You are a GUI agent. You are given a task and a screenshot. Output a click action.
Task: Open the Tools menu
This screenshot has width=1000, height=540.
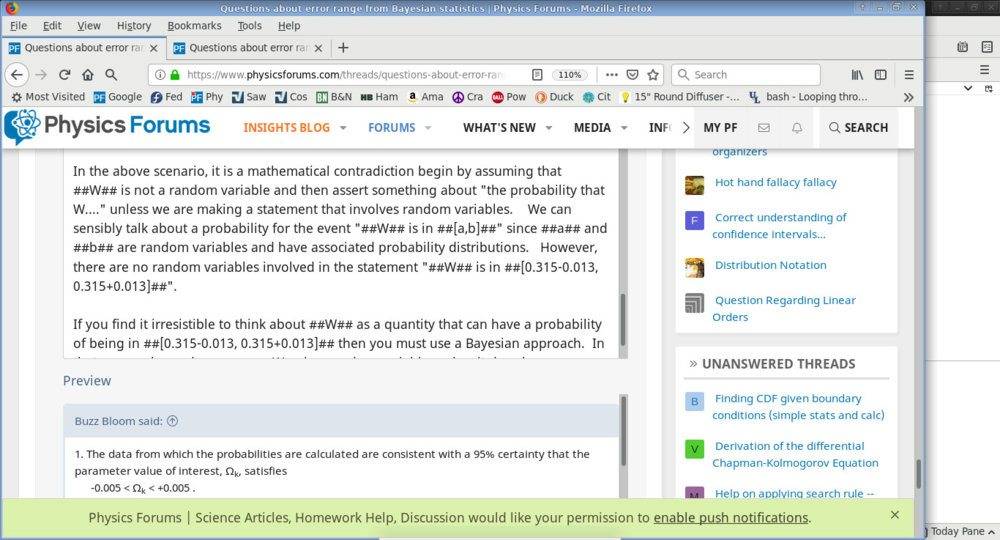coord(249,26)
